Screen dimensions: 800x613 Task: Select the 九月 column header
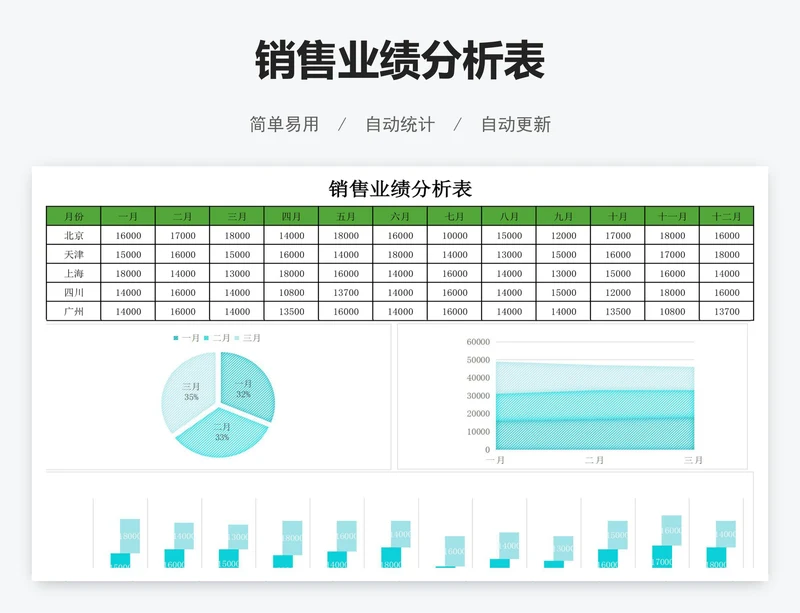tap(563, 216)
